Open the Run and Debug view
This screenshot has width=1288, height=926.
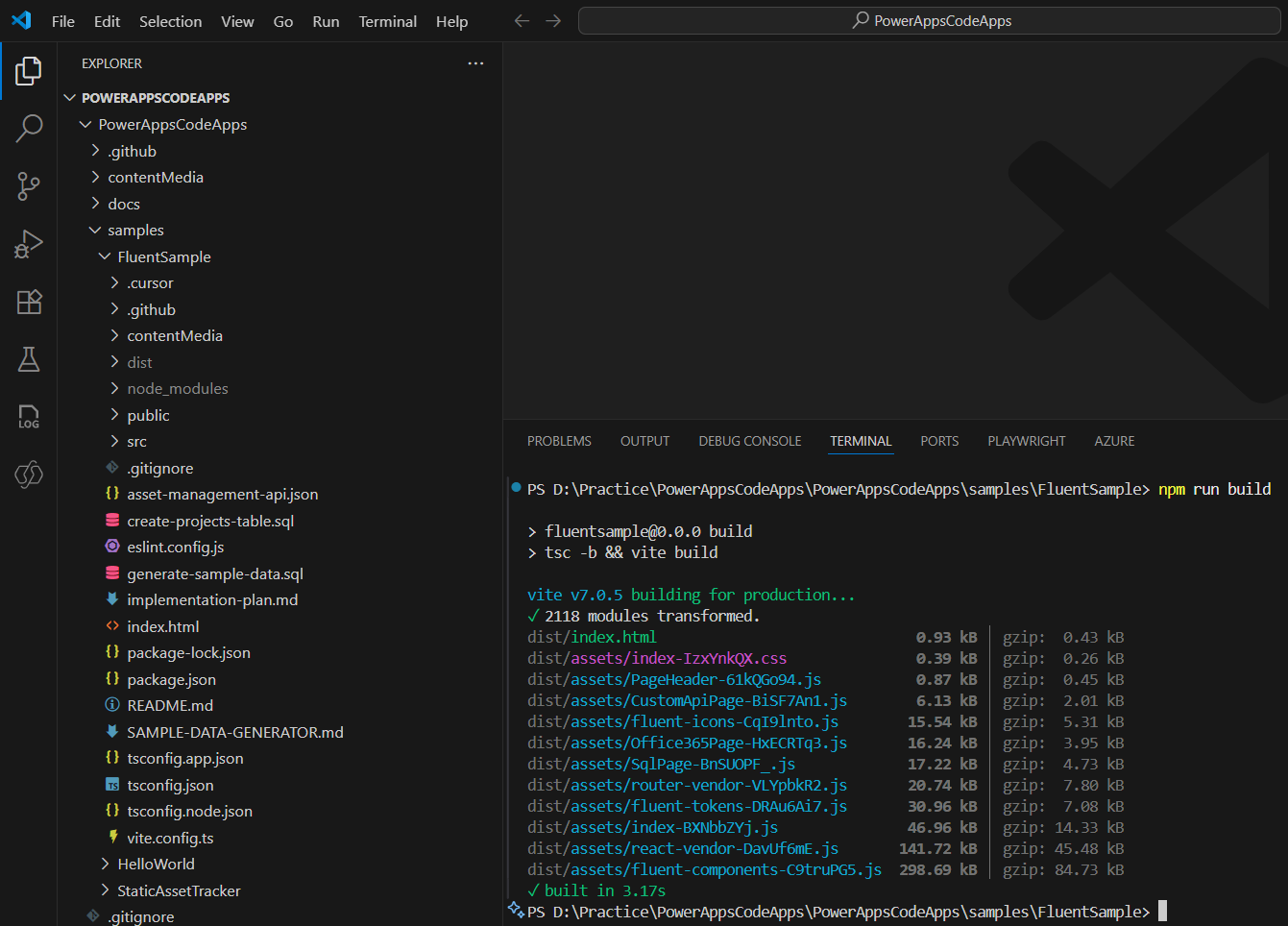[x=29, y=244]
